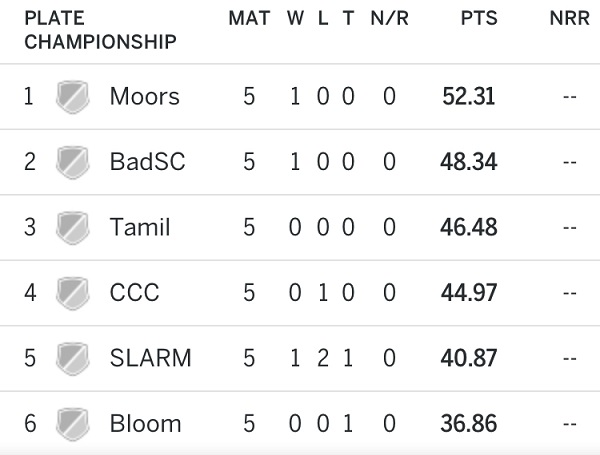Select Moors points value 52.31
600x455 pixels.
(x=469, y=96)
